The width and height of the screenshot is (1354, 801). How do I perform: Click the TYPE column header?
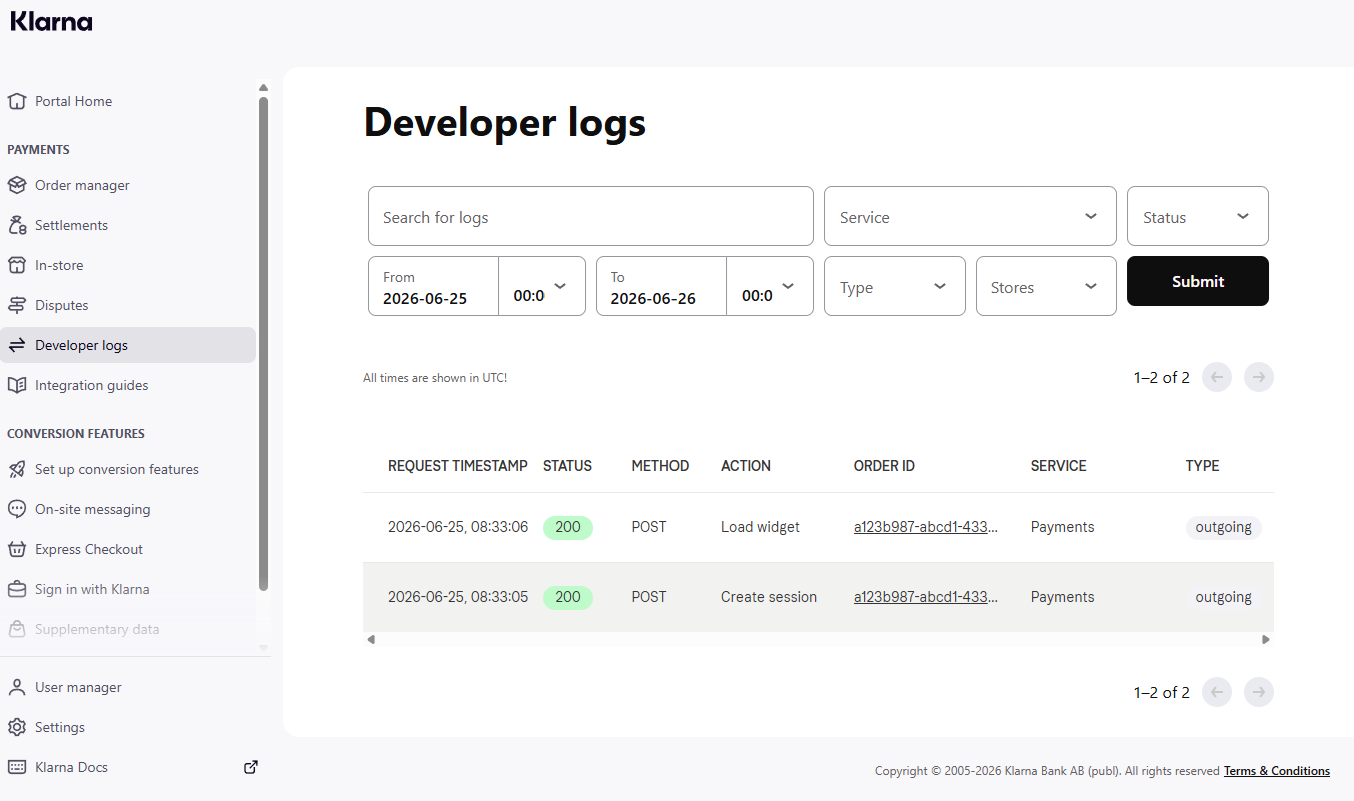1202,466
